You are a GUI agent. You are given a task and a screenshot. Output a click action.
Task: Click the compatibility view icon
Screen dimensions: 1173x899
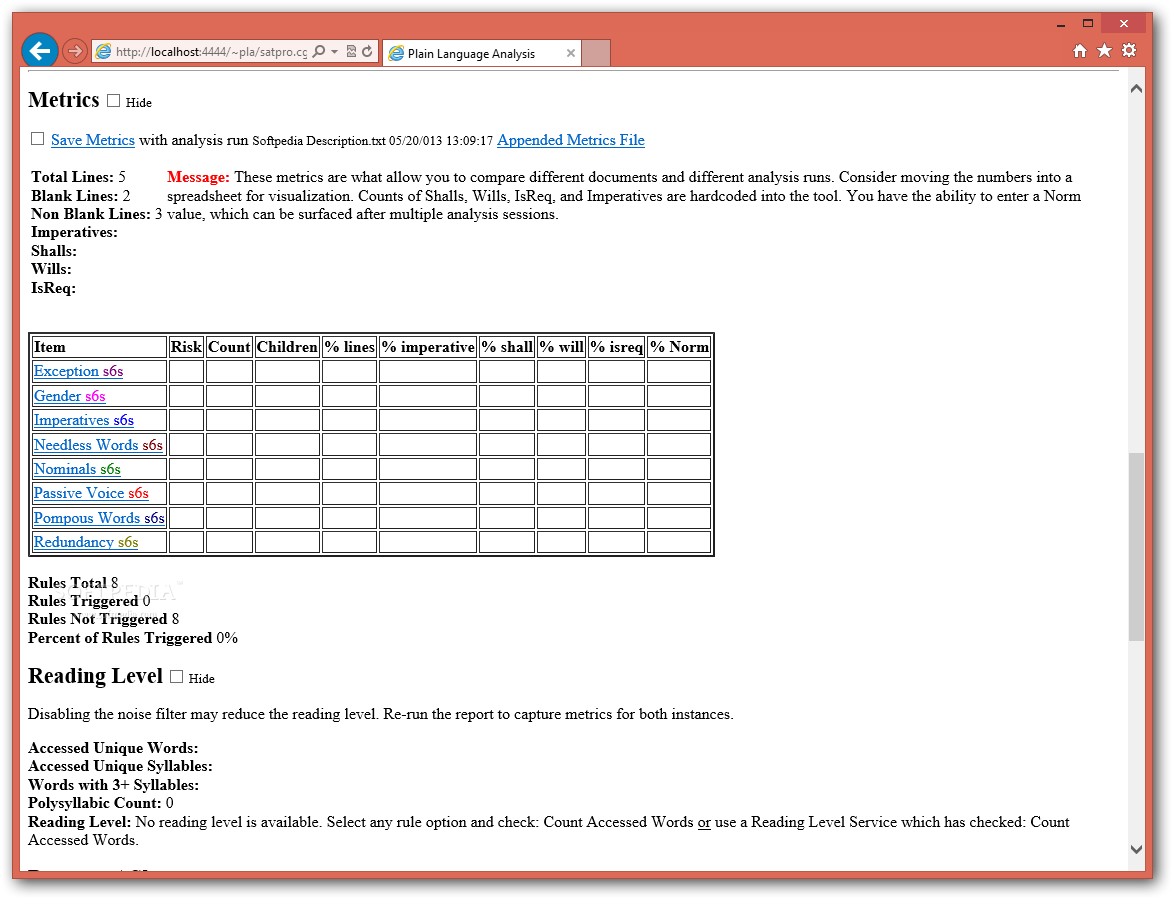pos(351,52)
